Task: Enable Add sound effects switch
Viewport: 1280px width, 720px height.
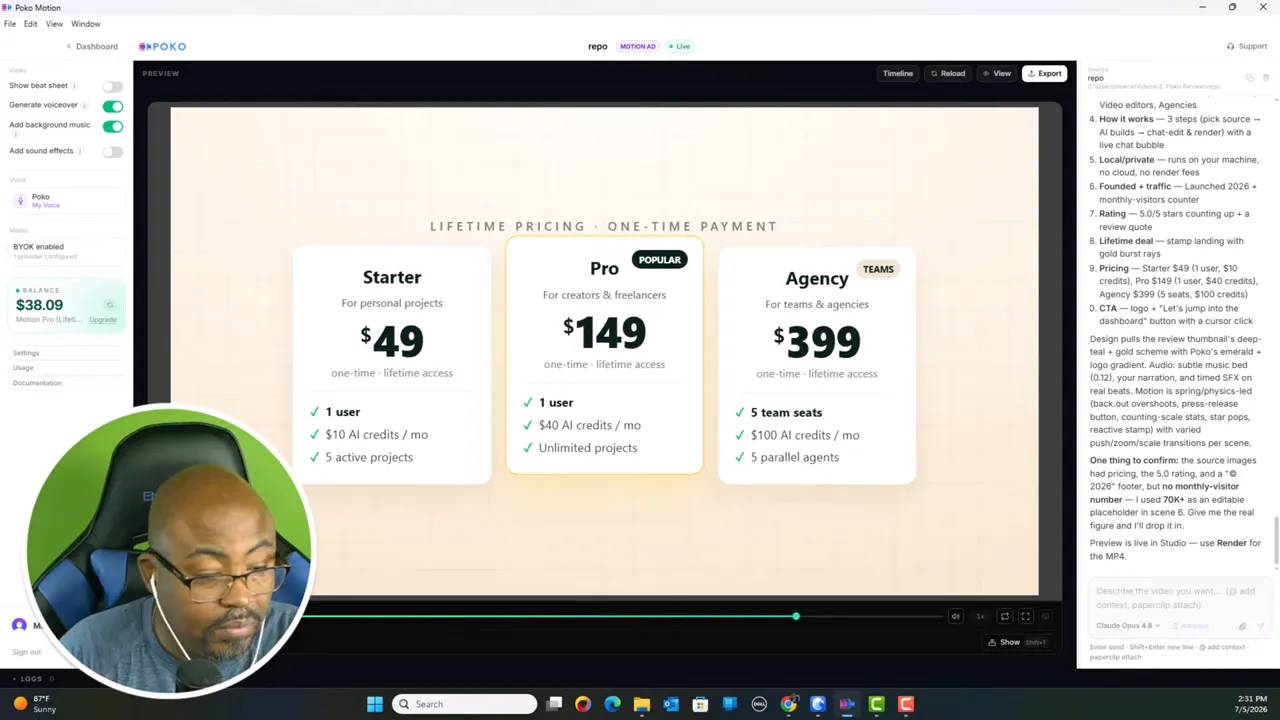Action: pyautogui.click(x=113, y=152)
